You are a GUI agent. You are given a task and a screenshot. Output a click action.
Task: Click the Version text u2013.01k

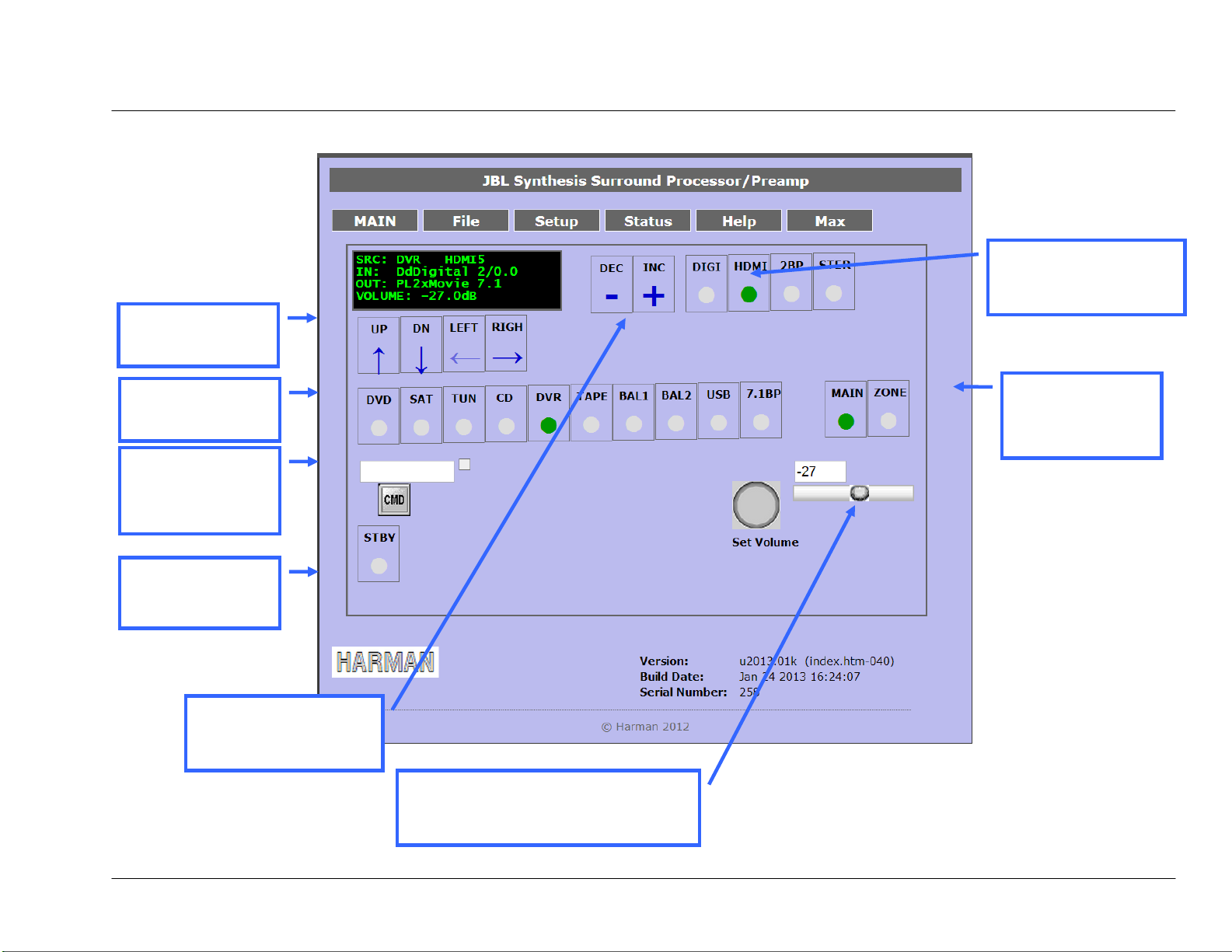pos(768,661)
